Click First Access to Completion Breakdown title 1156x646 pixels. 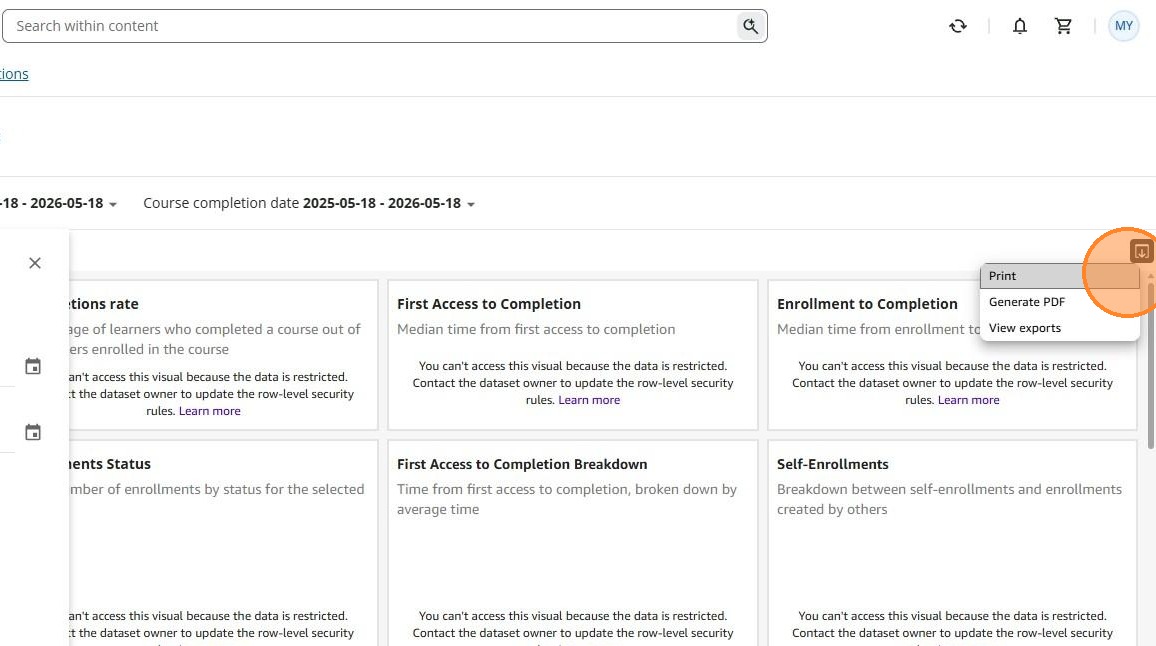point(522,464)
